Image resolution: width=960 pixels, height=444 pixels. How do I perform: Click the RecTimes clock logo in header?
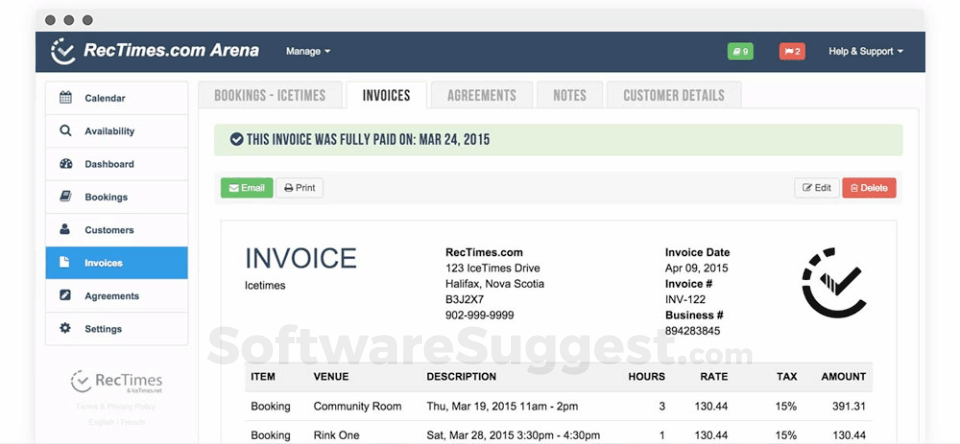[x=62, y=51]
